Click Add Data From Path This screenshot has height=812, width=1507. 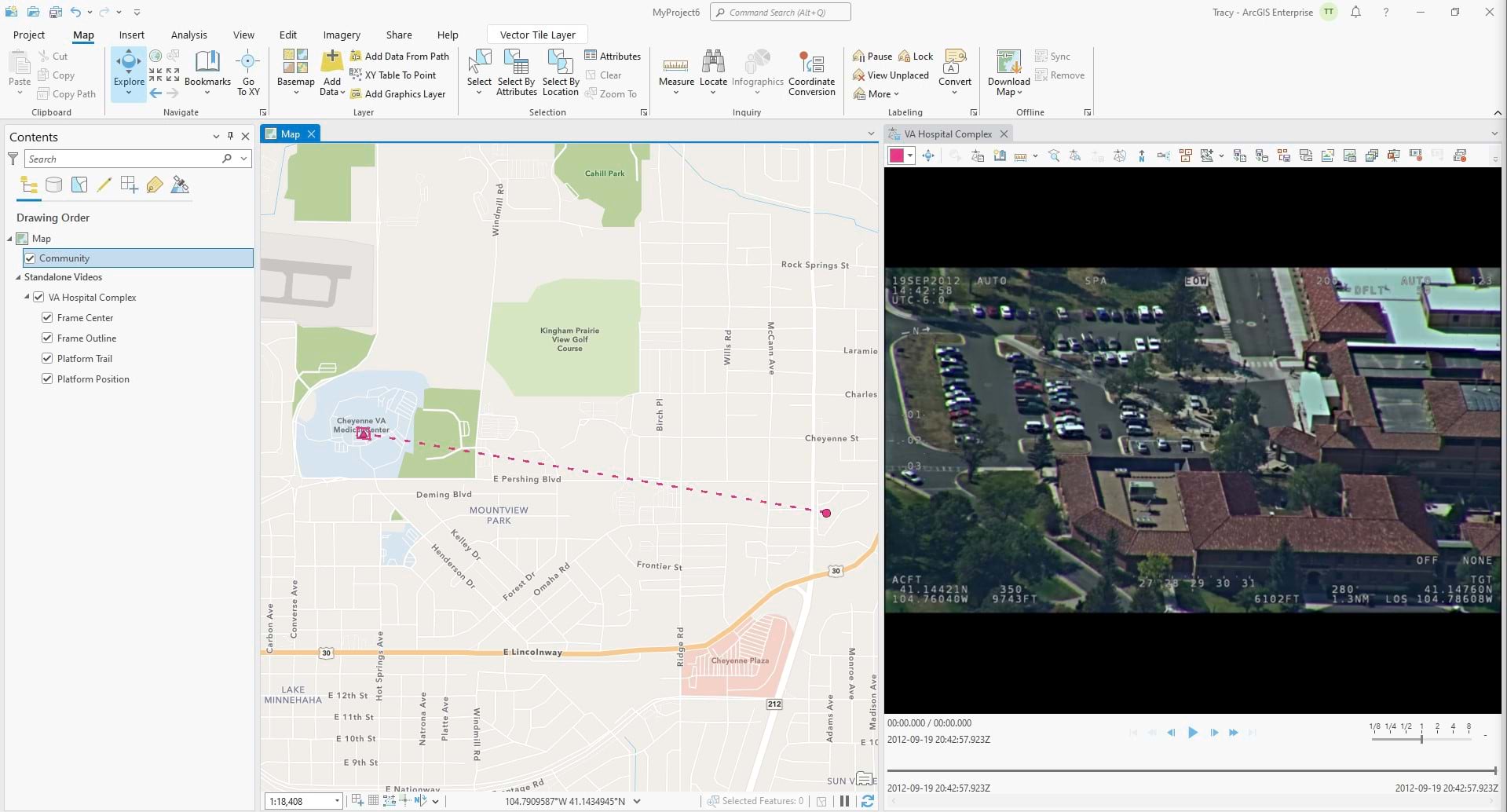[400, 57]
